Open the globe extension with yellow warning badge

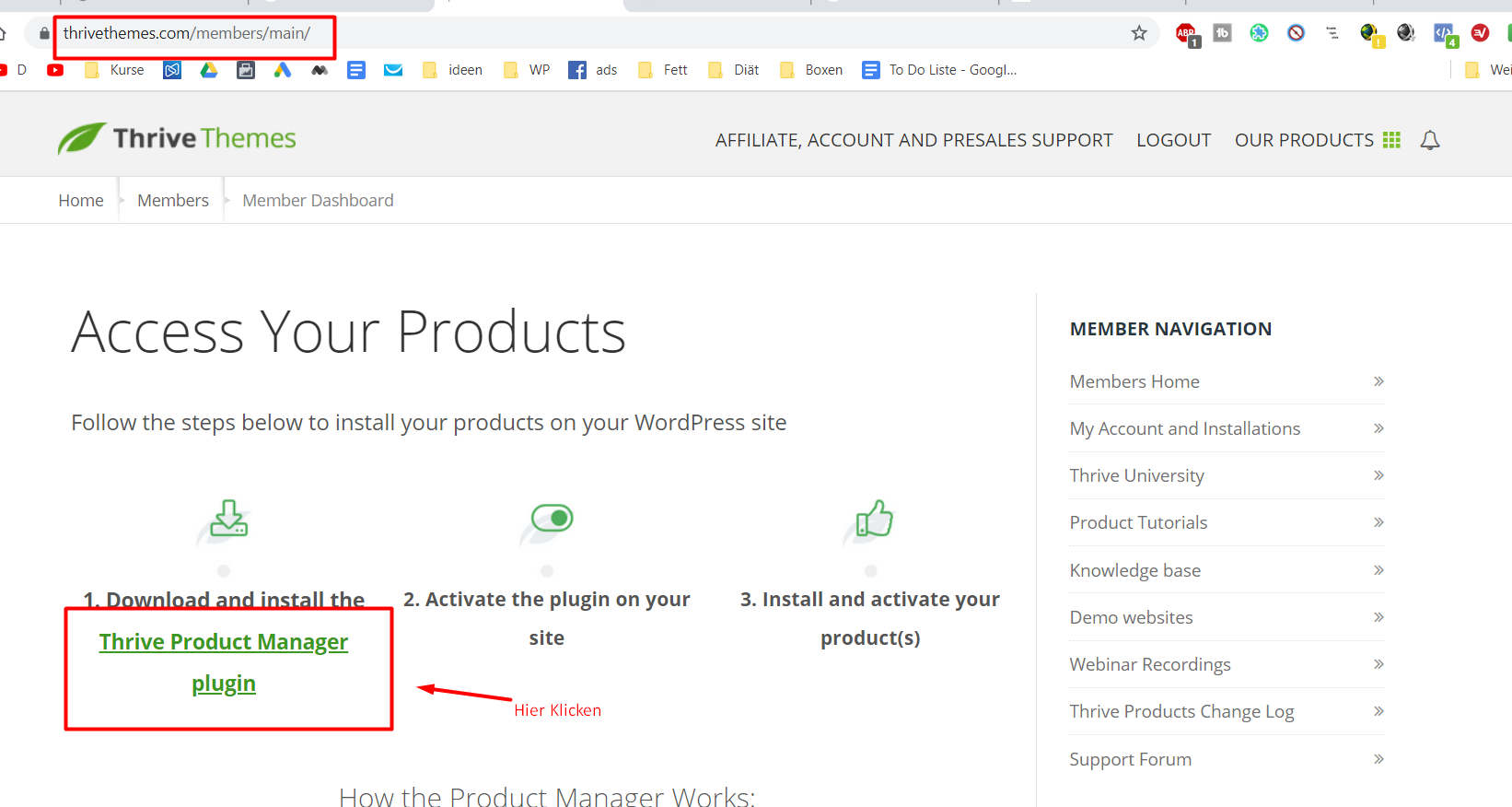pyautogui.click(x=1371, y=34)
